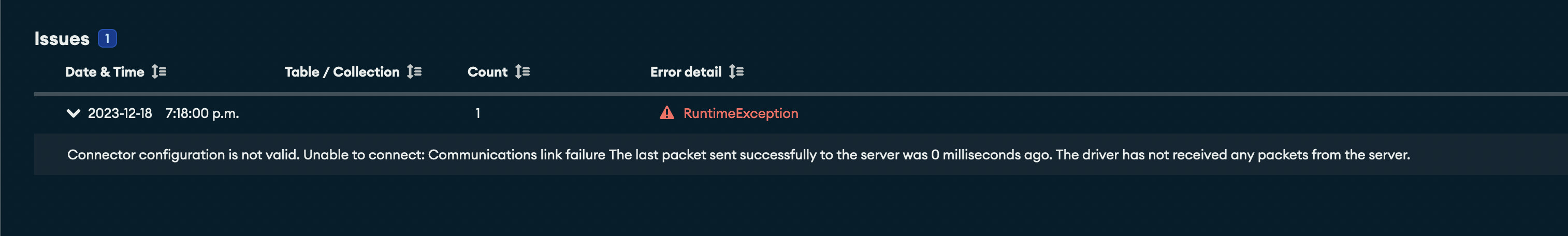This screenshot has width=1568, height=236.
Task: Click the count value in the issue row
Action: (478, 113)
